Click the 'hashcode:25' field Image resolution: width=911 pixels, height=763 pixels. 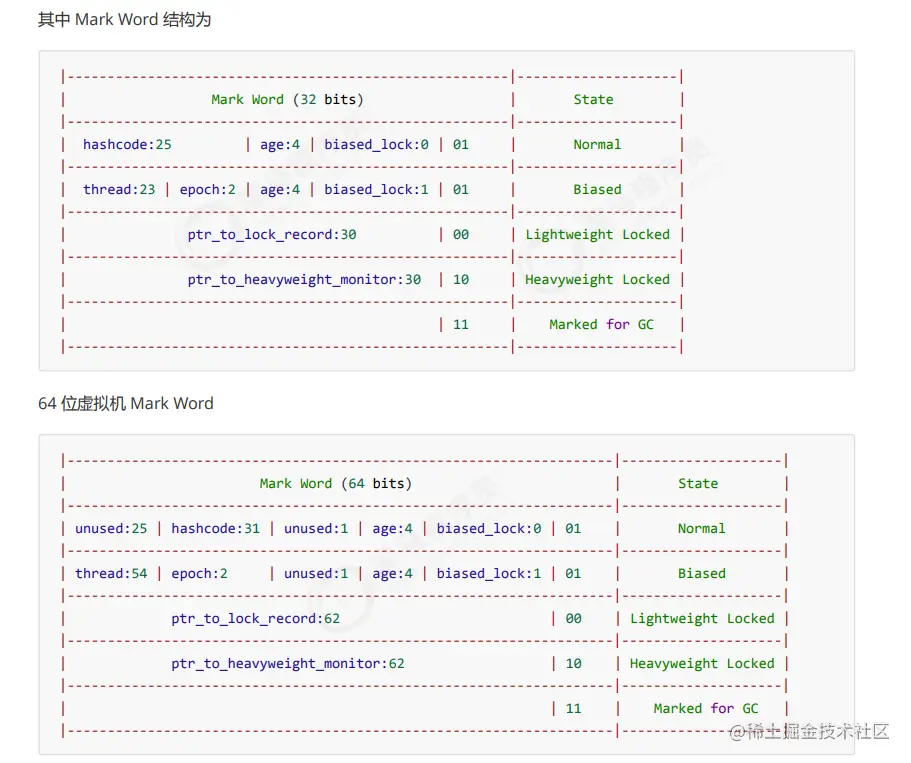(x=127, y=144)
